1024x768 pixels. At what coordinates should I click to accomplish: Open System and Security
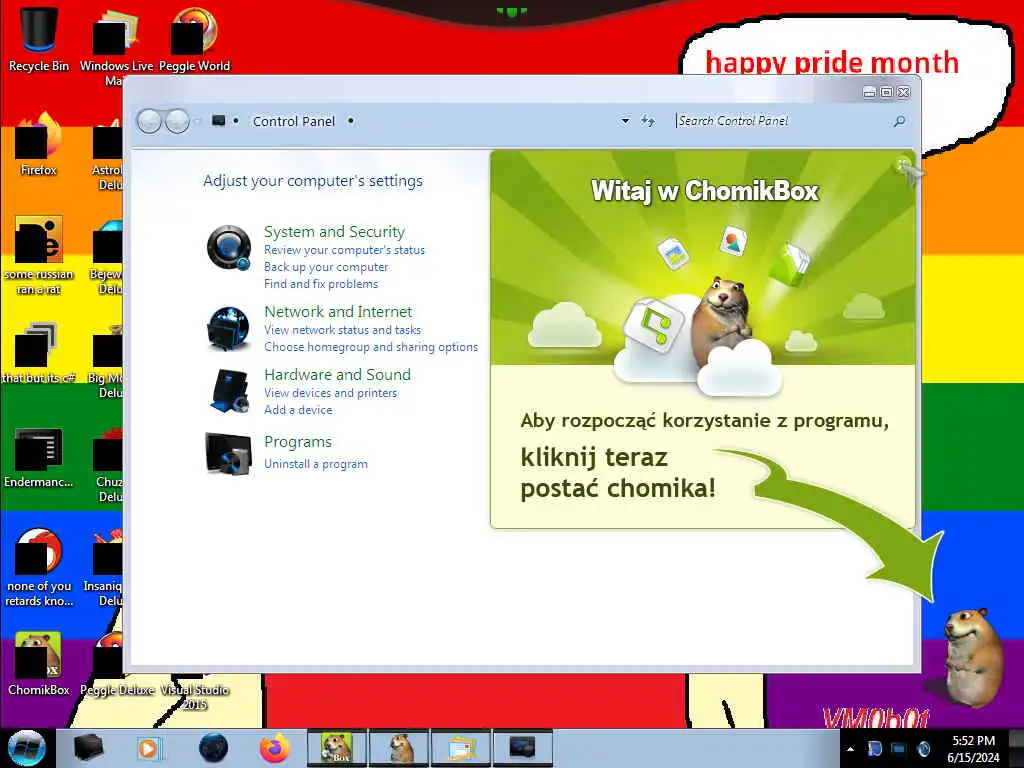pyautogui.click(x=334, y=232)
